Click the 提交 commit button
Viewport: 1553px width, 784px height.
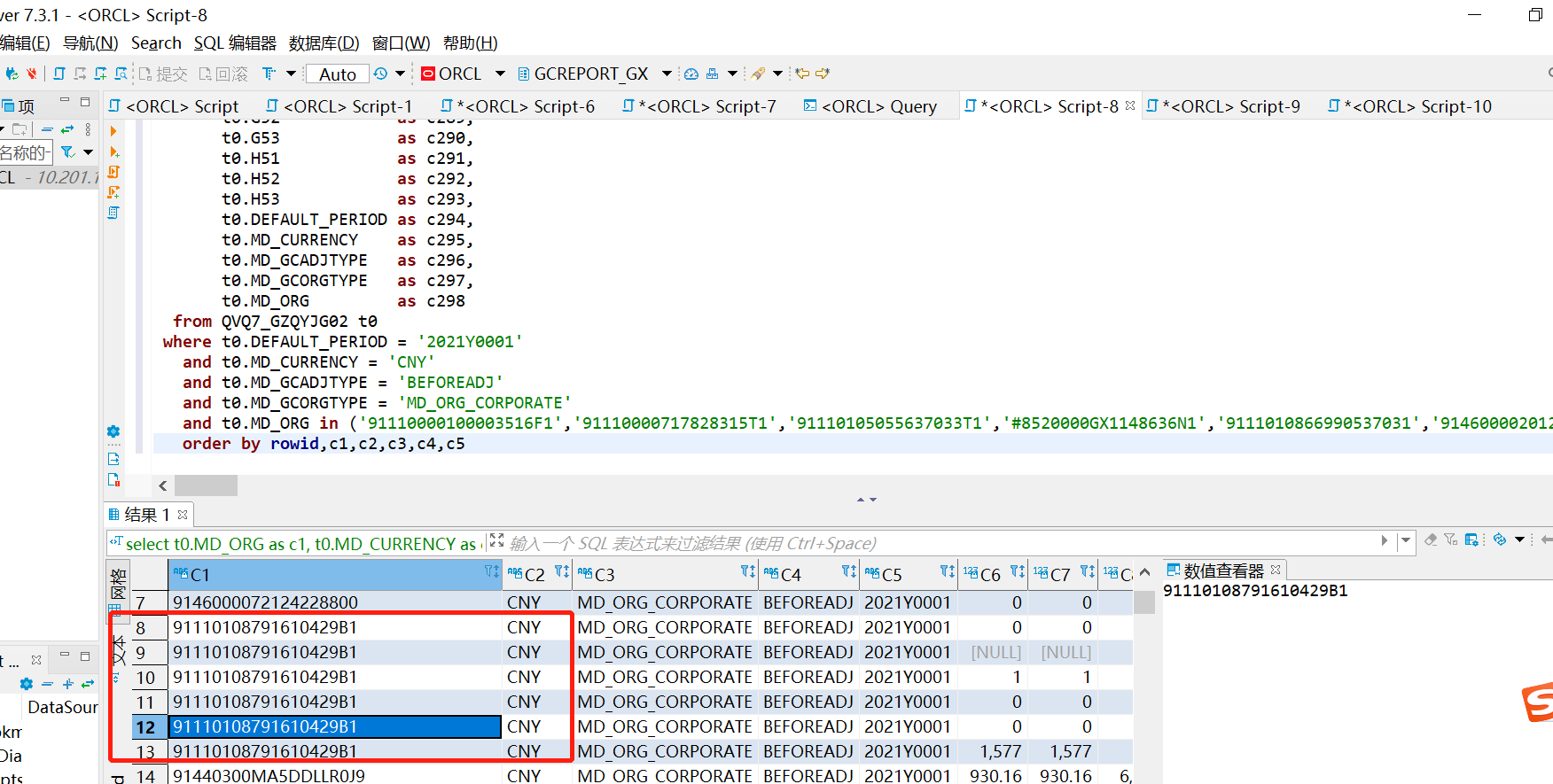tap(163, 74)
